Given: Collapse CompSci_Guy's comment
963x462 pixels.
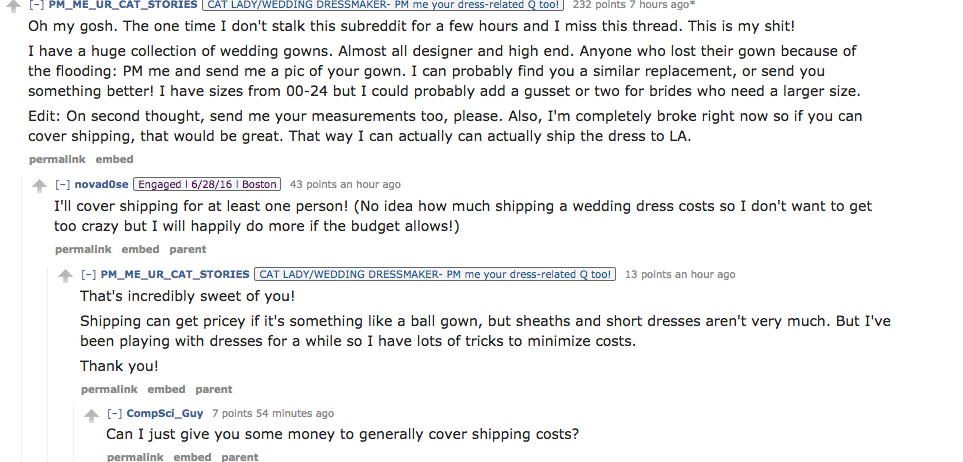Looking at the screenshot, I should pyautogui.click(x=114, y=414).
